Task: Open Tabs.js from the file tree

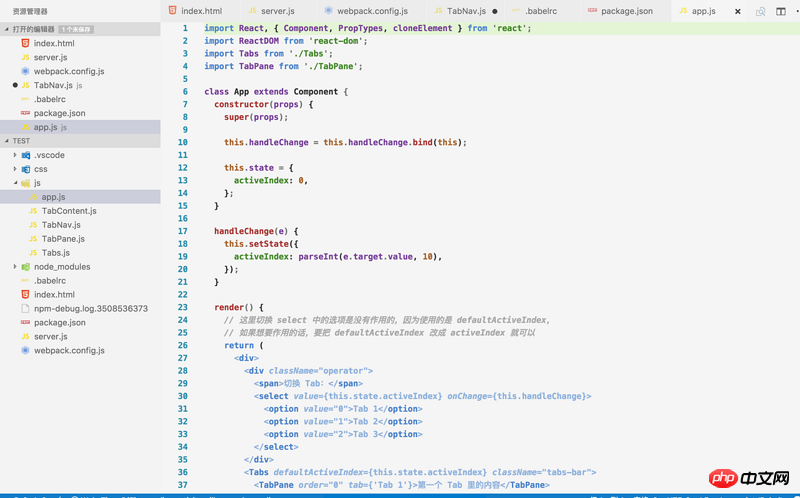Action: click(56, 253)
